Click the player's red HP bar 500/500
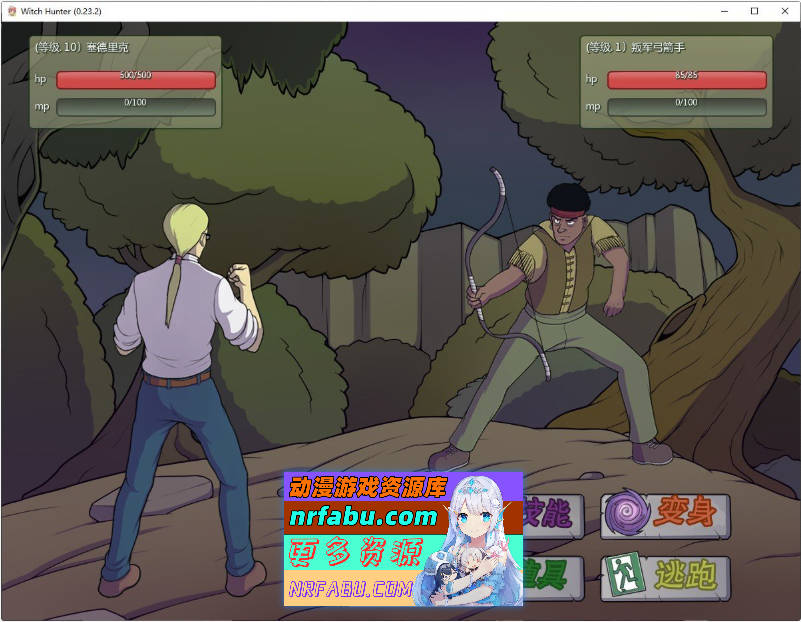Image resolution: width=801 pixels, height=622 pixels. click(136, 80)
